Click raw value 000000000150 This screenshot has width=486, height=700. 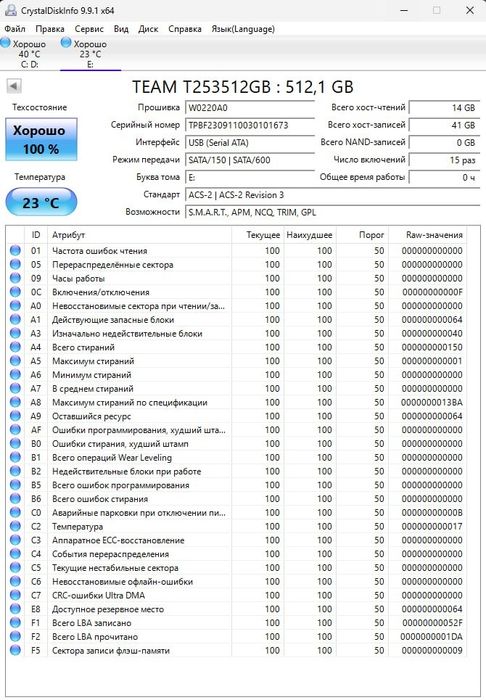click(x=432, y=347)
